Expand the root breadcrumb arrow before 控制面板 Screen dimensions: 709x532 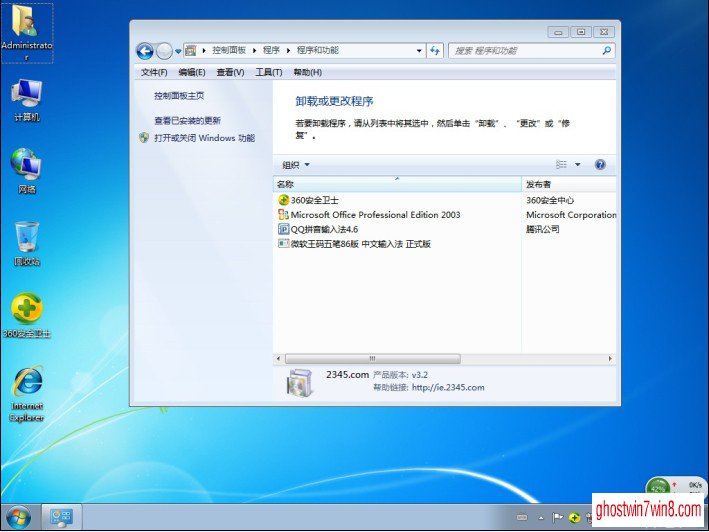204,51
